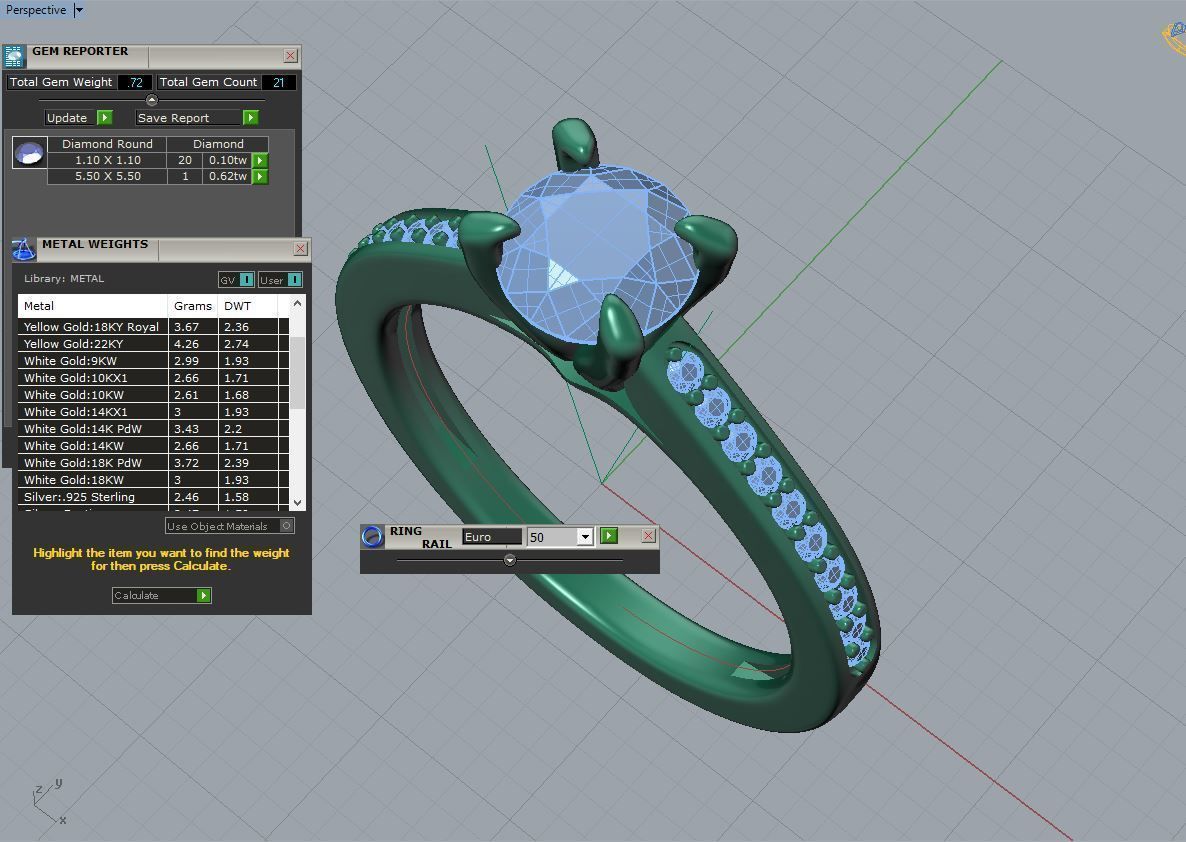Click the 1.10 X 1.10 gem size cell
Image resolution: width=1186 pixels, height=842 pixels.
[107, 160]
